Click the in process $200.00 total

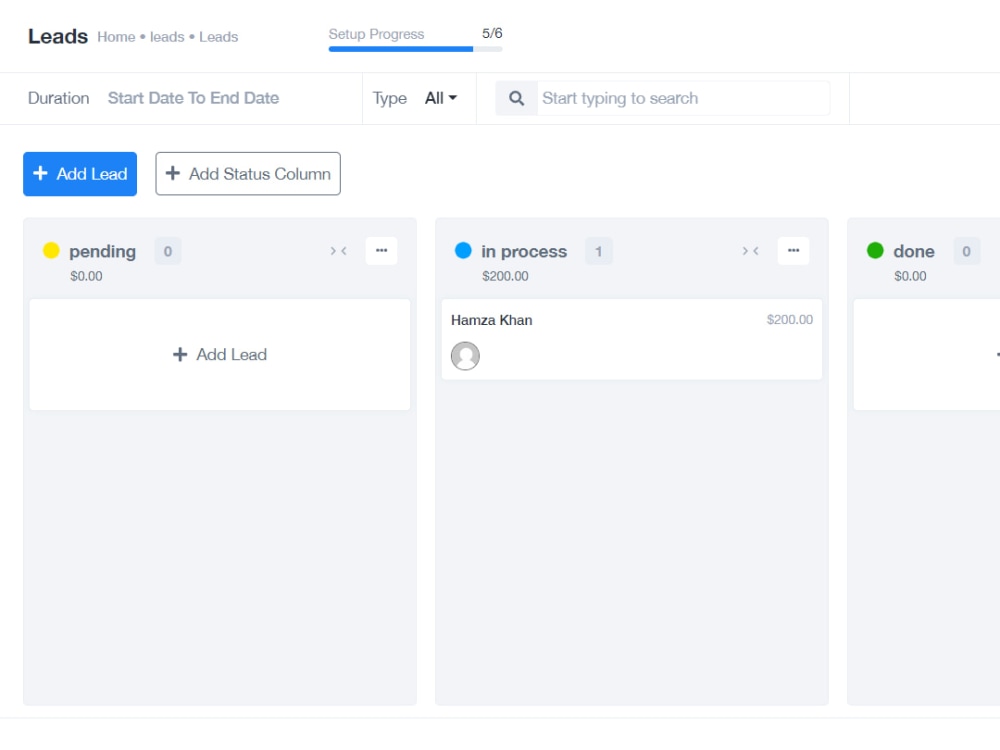[505, 276]
